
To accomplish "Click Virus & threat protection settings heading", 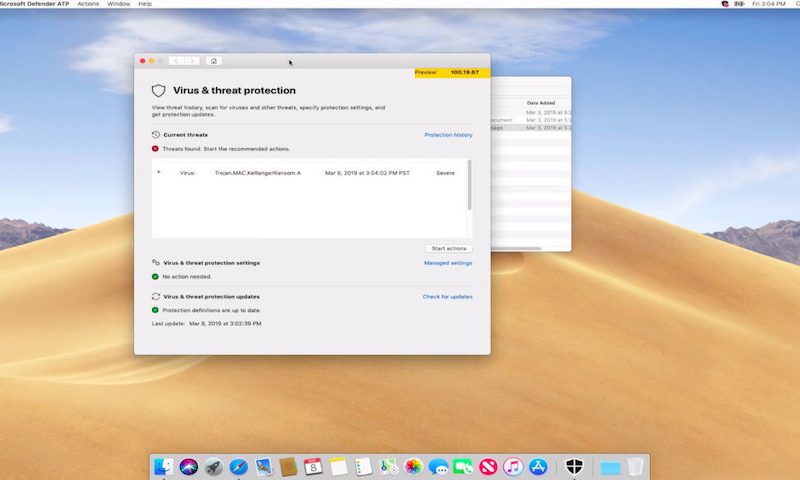I will [211, 263].
